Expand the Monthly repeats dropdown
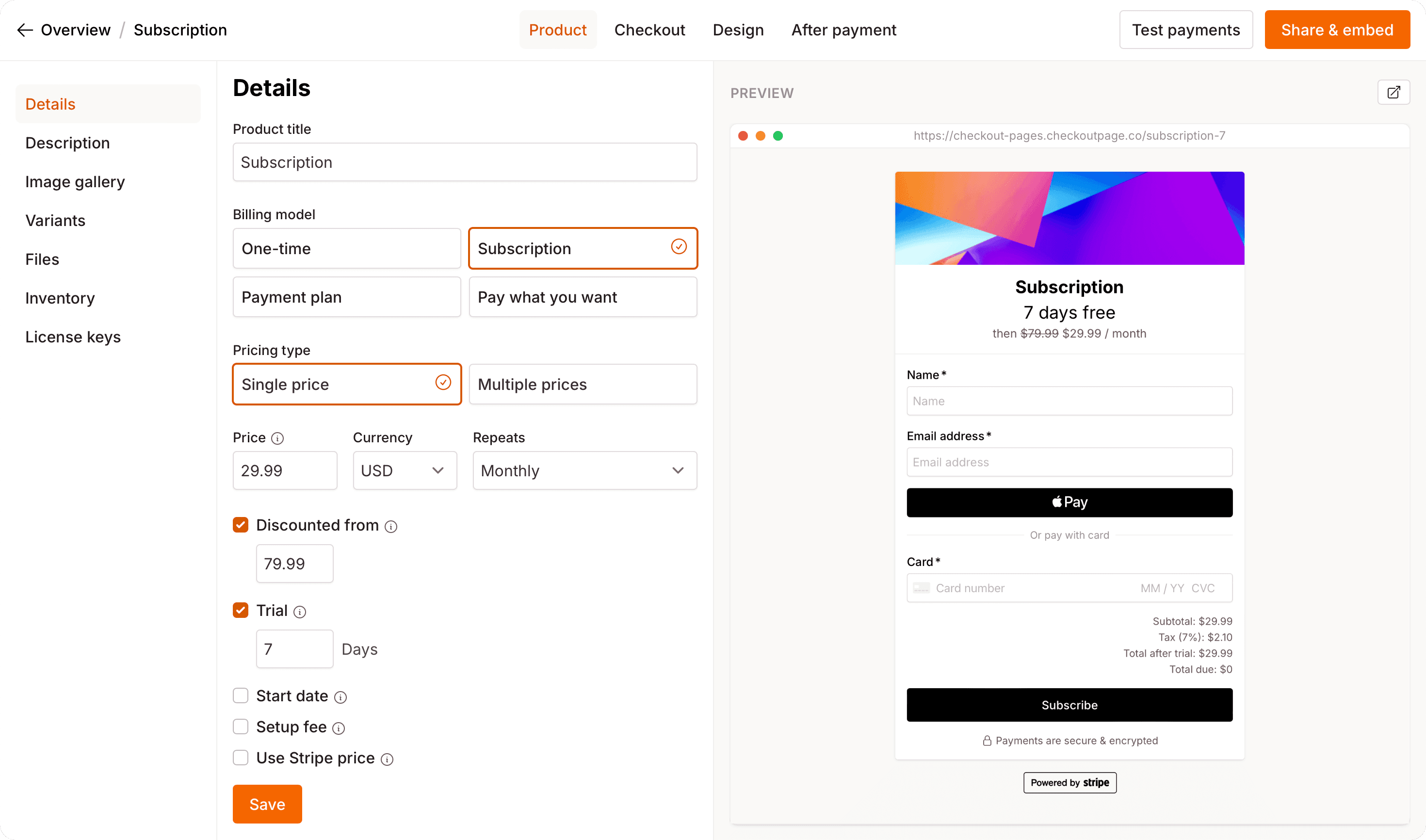The height and width of the screenshot is (840, 1426). pyautogui.click(x=584, y=470)
